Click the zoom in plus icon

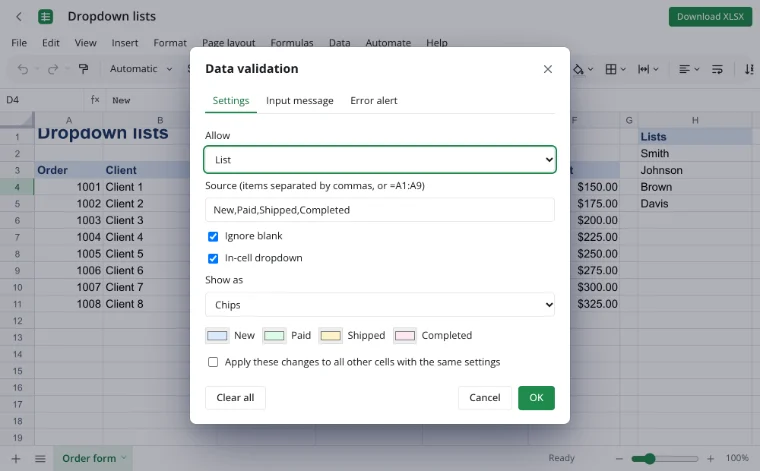pyautogui.click(x=711, y=458)
